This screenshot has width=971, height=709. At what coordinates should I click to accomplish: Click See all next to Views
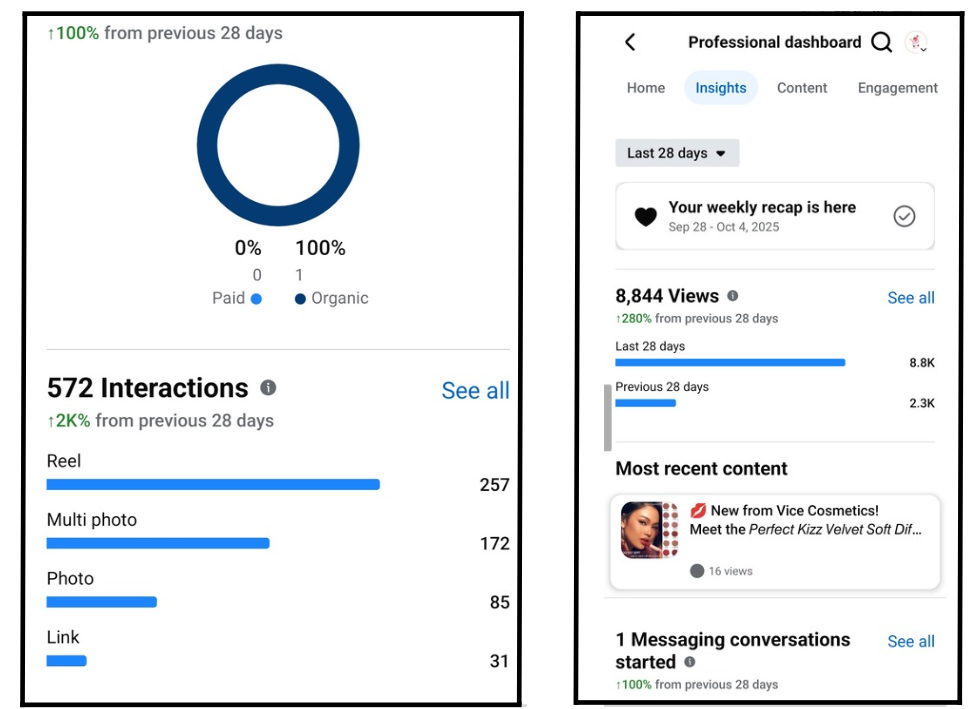(x=911, y=298)
